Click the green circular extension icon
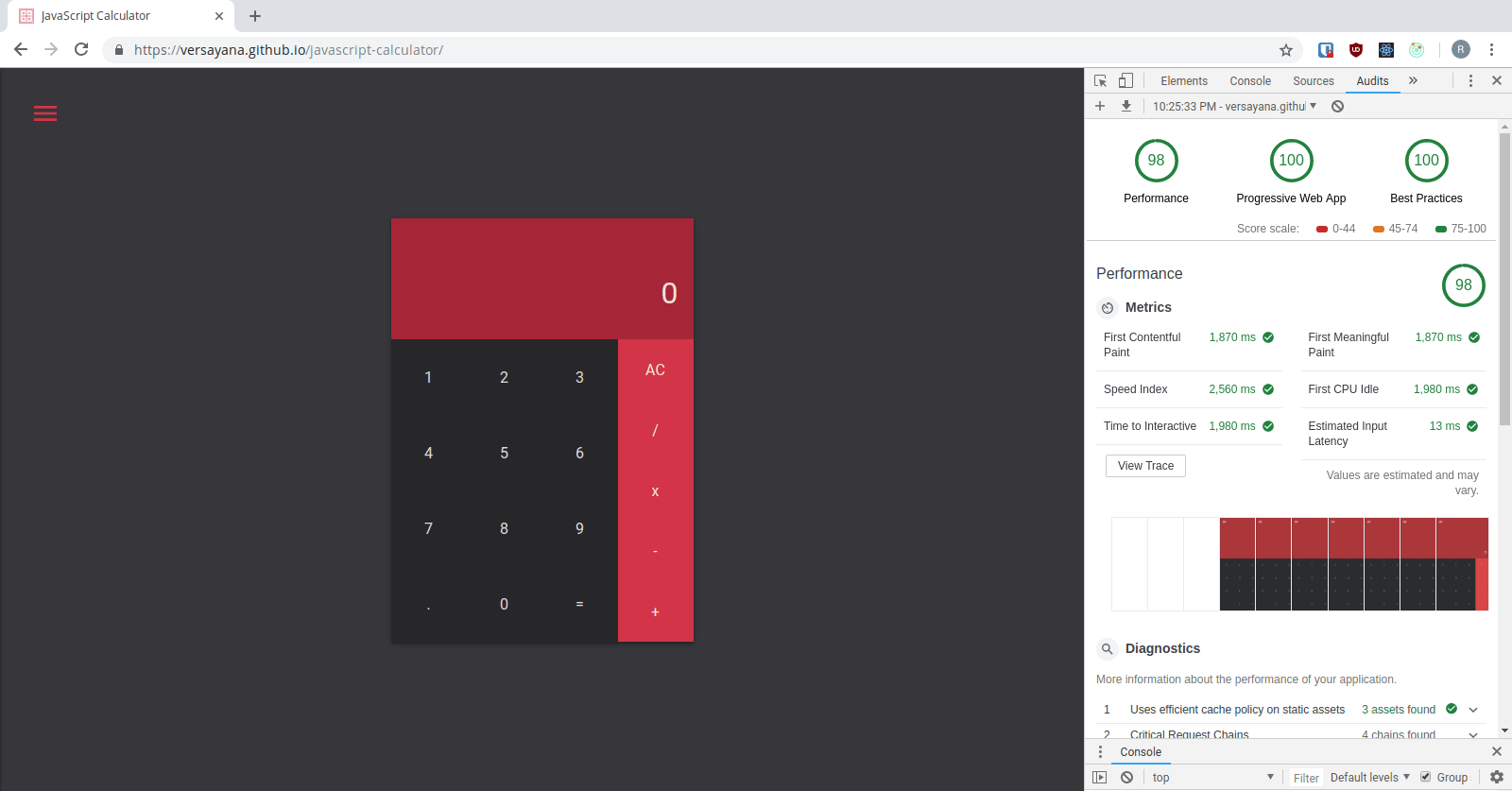The width and height of the screenshot is (1512, 791). point(1417,50)
